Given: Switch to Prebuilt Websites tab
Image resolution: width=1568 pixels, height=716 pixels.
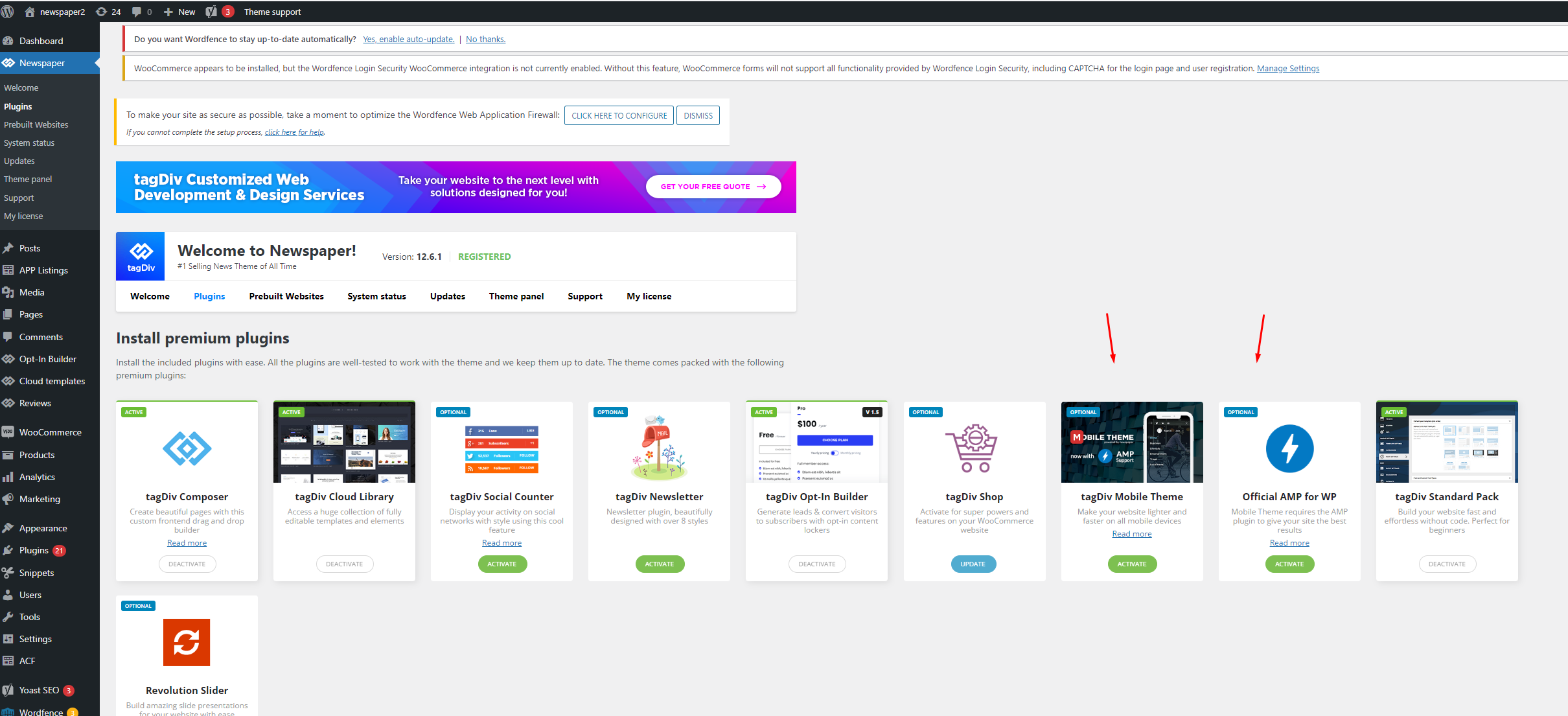Looking at the screenshot, I should 286,296.
